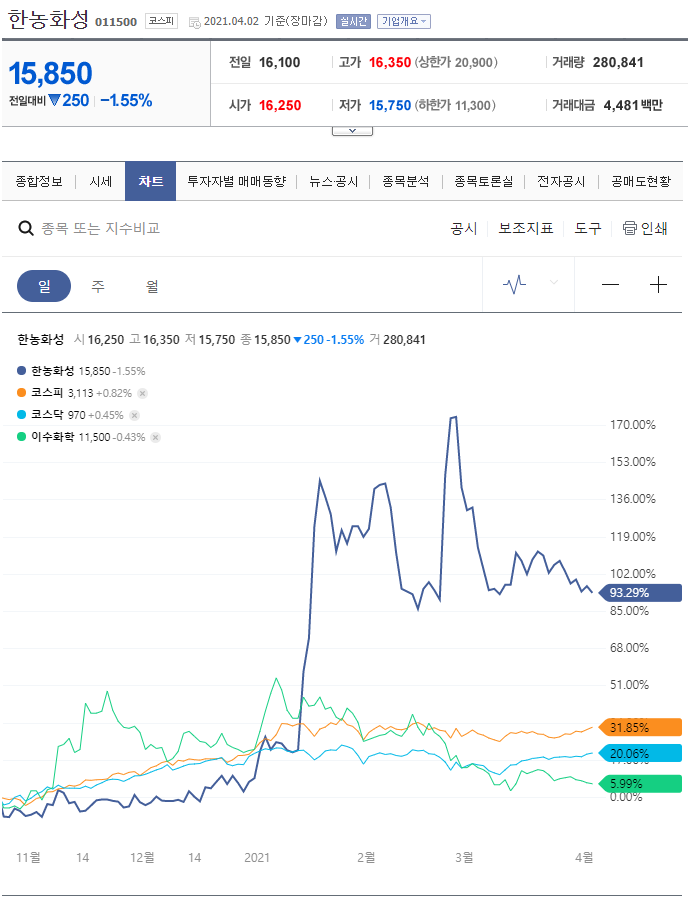688x899 pixels.
Task: Click the stock code 011500
Action: tap(116, 22)
